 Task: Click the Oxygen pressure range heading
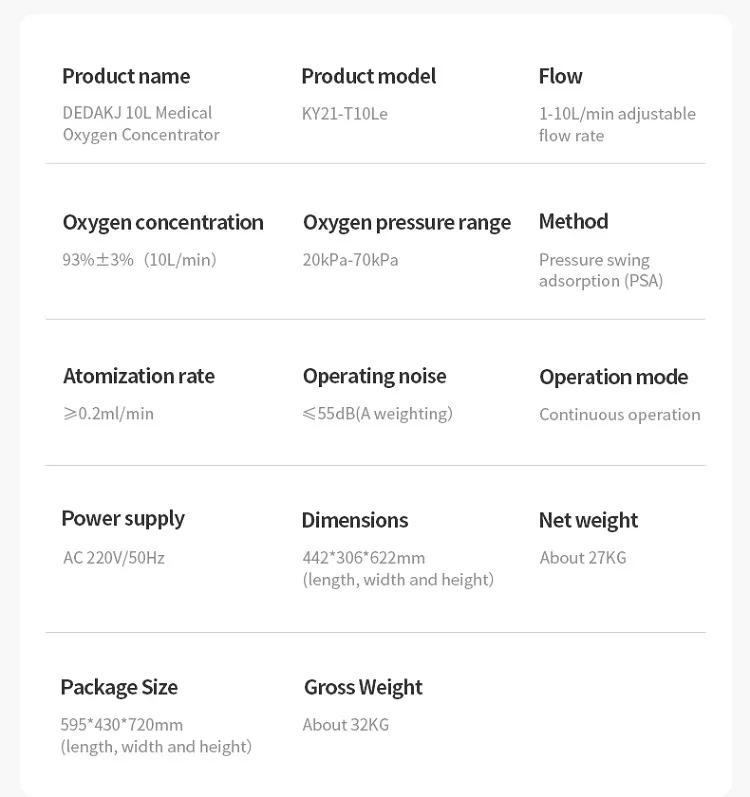pyautogui.click(x=407, y=223)
